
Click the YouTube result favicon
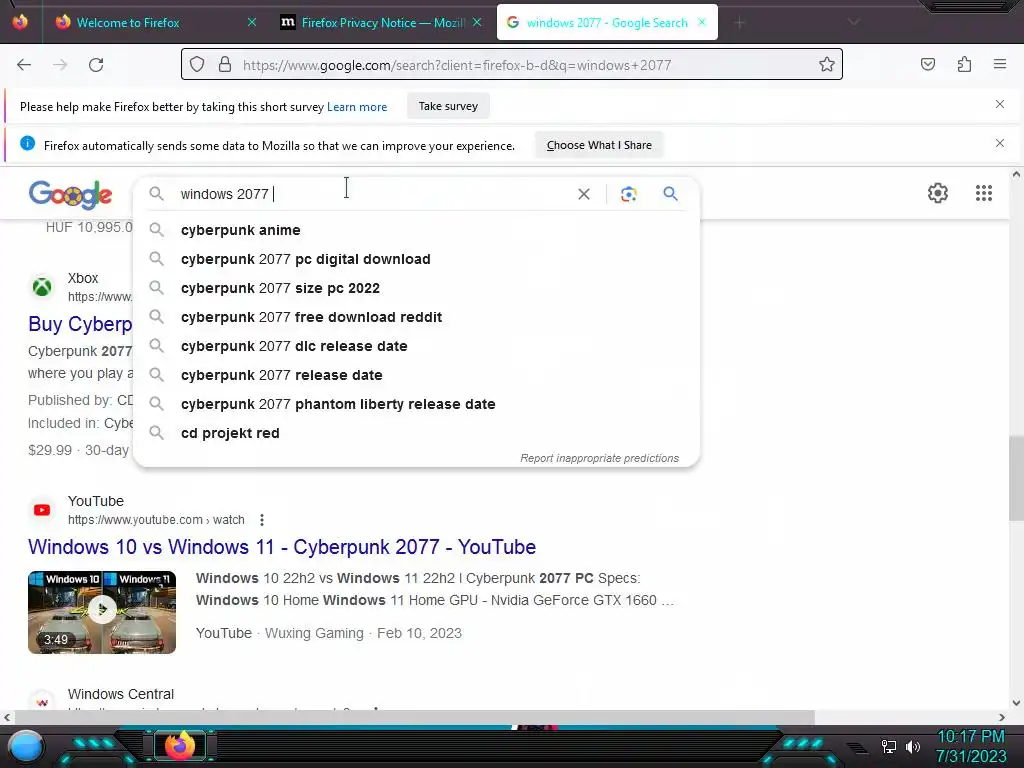[x=42, y=510]
